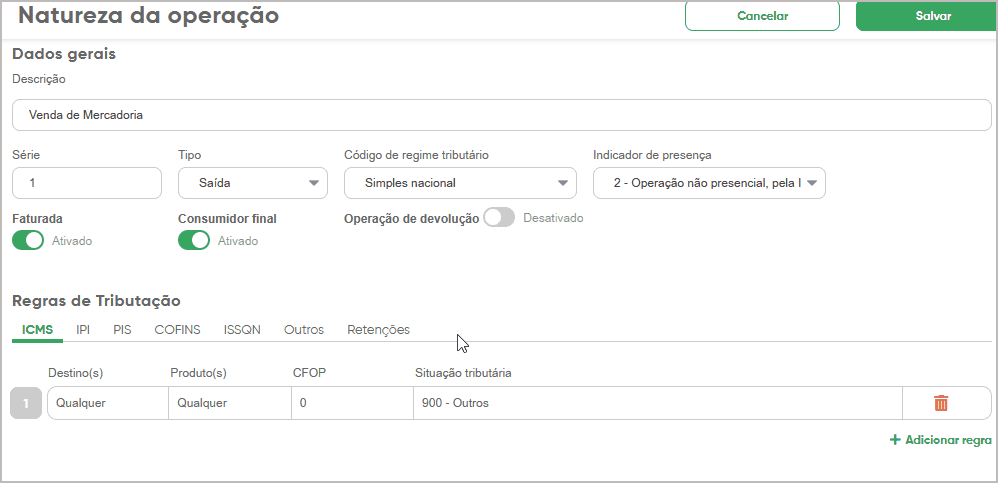The height and width of the screenshot is (483, 998).
Task: Disable the Consumidor final switch
Action: (x=194, y=241)
